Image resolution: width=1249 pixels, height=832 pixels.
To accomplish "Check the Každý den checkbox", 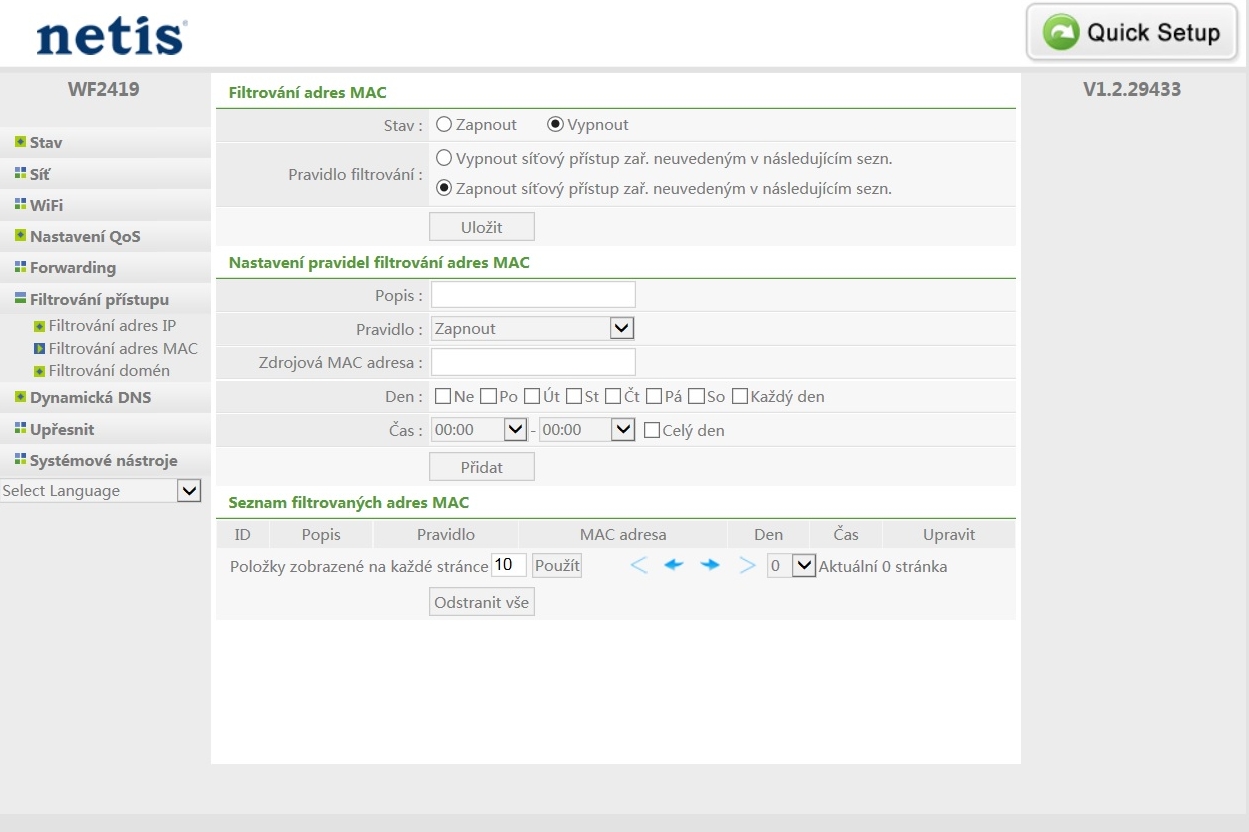I will pos(740,397).
